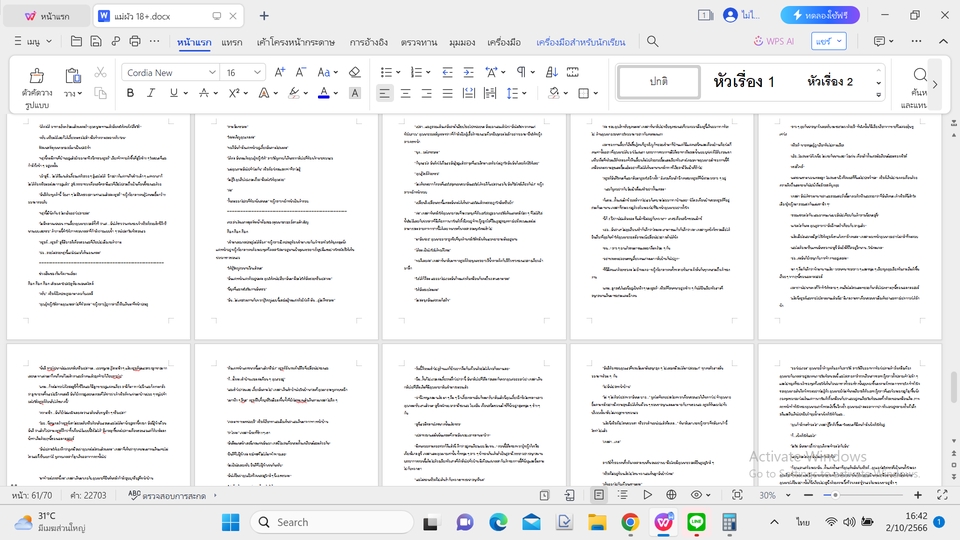
Task: Open the แทรก ribbon tab
Action: [231, 42]
